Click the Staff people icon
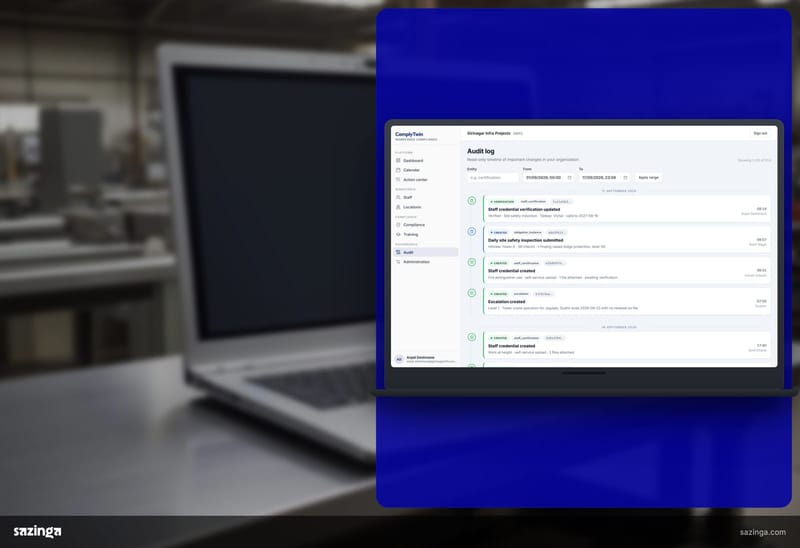 tap(398, 197)
